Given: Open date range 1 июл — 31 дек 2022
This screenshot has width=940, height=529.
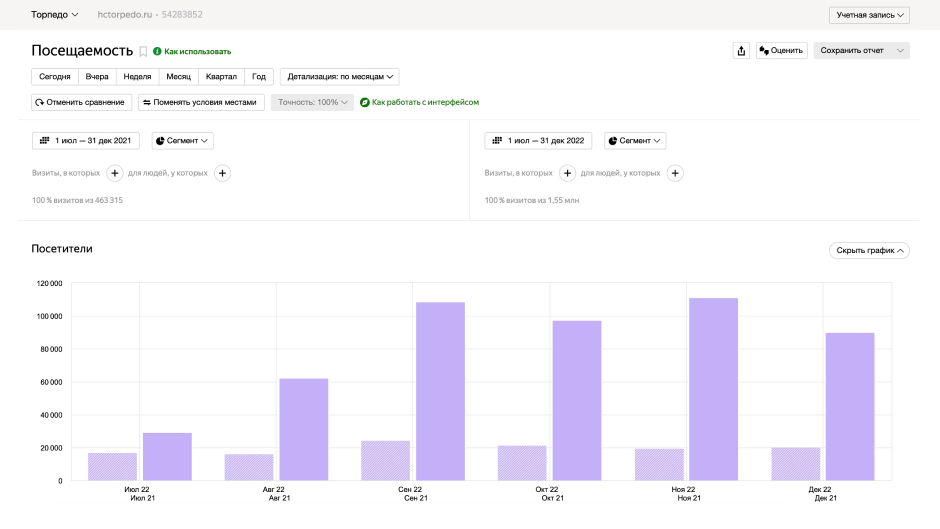Looking at the screenshot, I should [538, 141].
